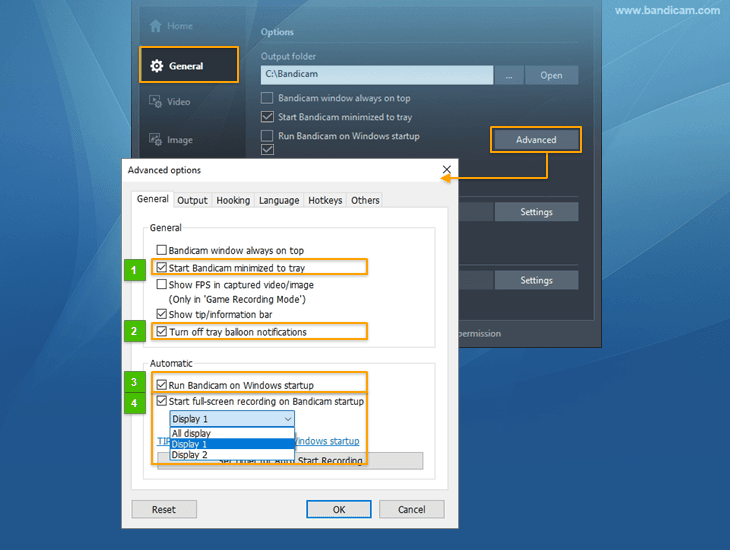Screen dimensions: 730x550
Task: Enable Show FPS in captured video/image
Action: click(x=162, y=284)
